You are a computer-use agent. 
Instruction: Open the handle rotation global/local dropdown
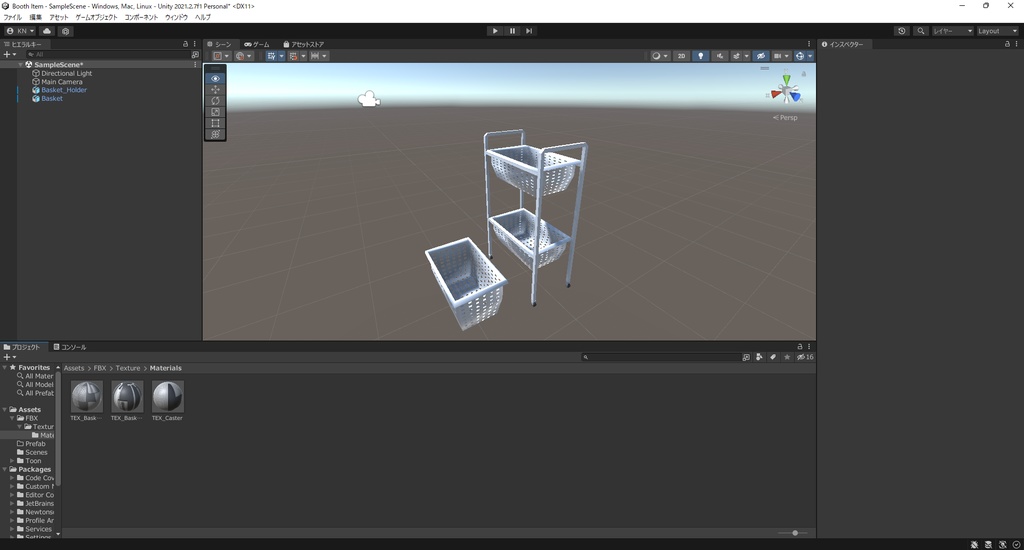244,56
